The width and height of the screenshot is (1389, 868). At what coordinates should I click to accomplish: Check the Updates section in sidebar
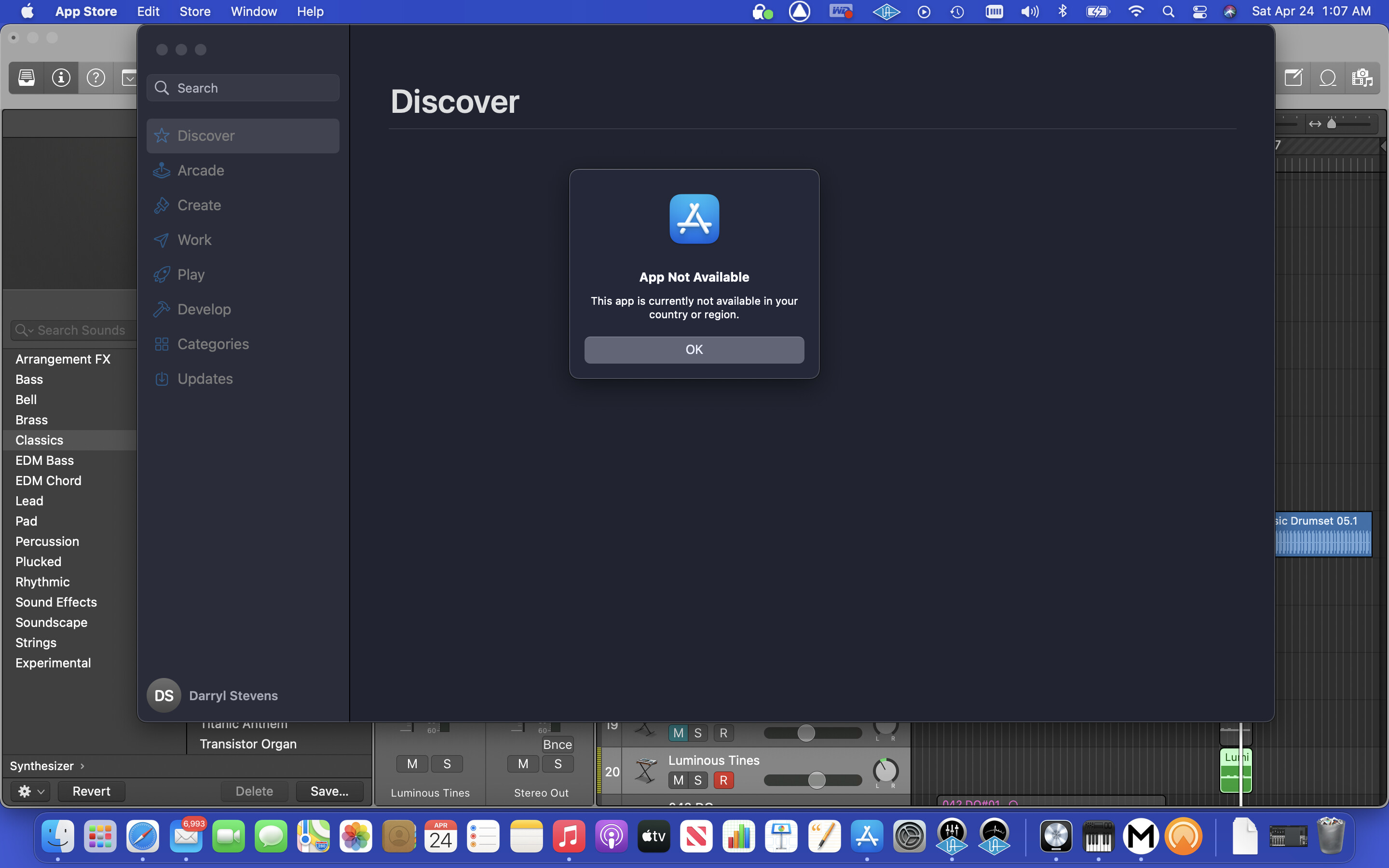pos(243,379)
